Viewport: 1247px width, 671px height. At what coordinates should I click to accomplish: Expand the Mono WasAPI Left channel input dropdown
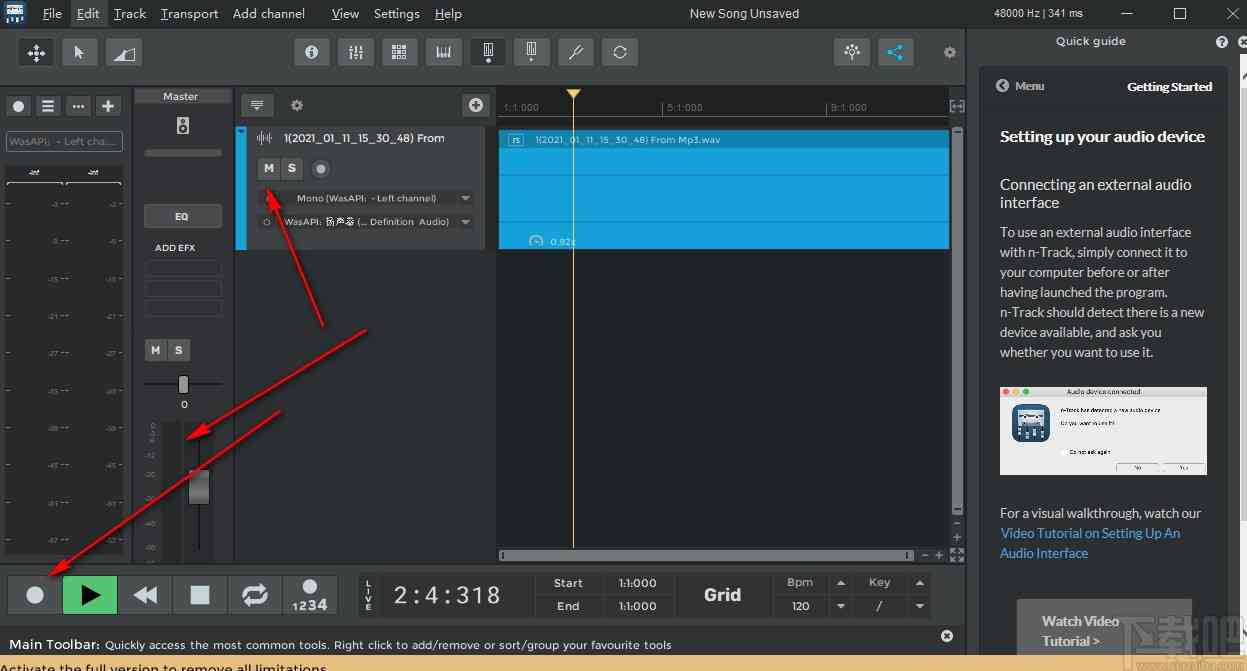pyautogui.click(x=466, y=198)
